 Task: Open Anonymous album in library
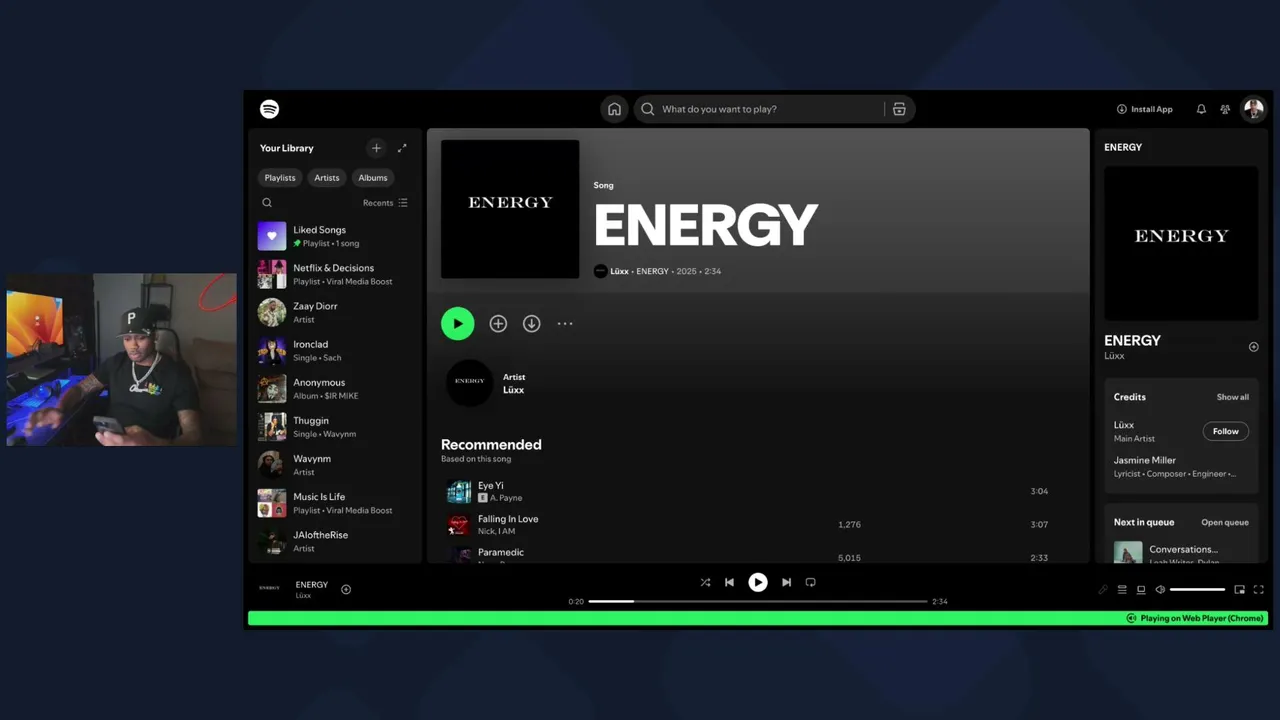[x=335, y=388]
